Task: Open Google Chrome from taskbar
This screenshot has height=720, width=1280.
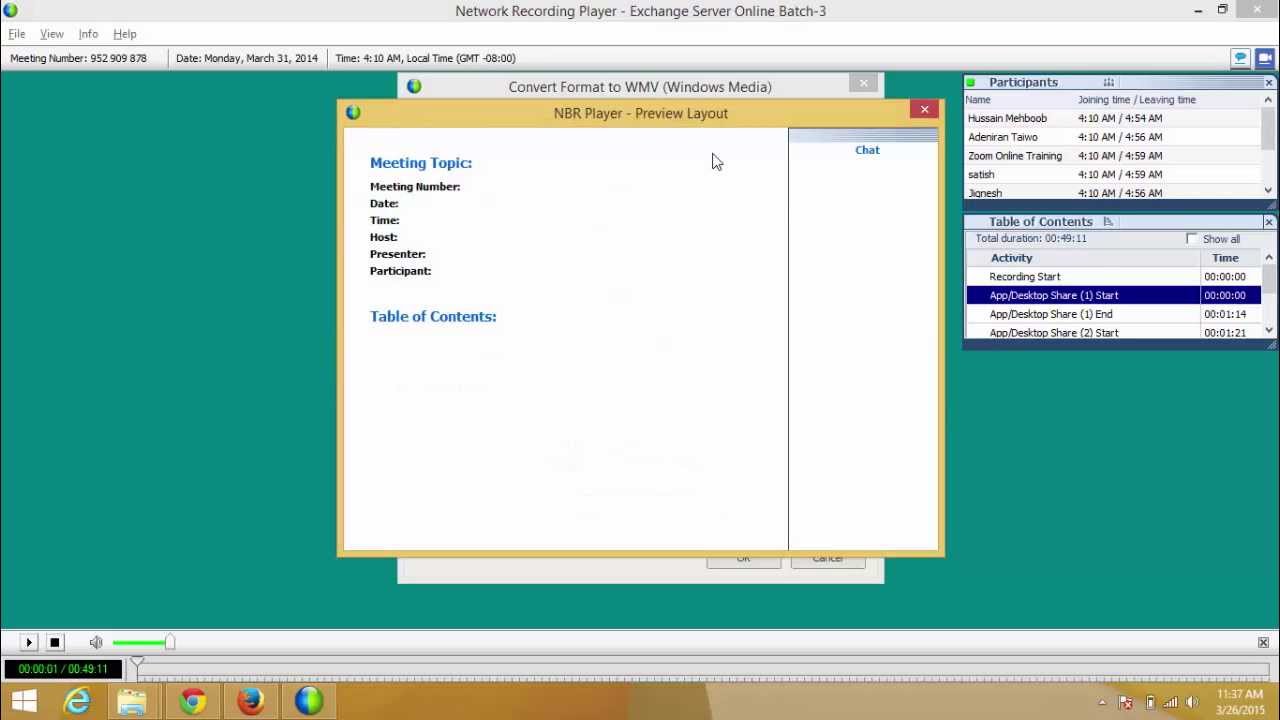Action: [x=193, y=701]
